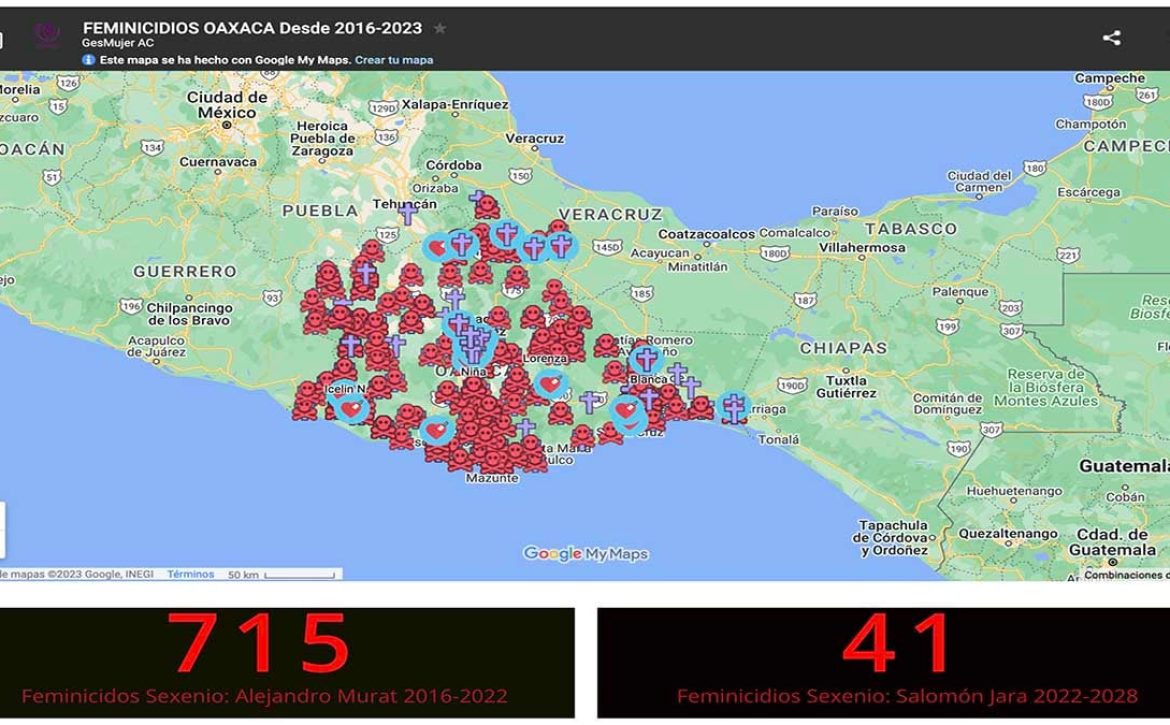The width and height of the screenshot is (1170, 725).
Task: Click the heart marker near Icelin on the coast
Action: click(x=351, y=408)
